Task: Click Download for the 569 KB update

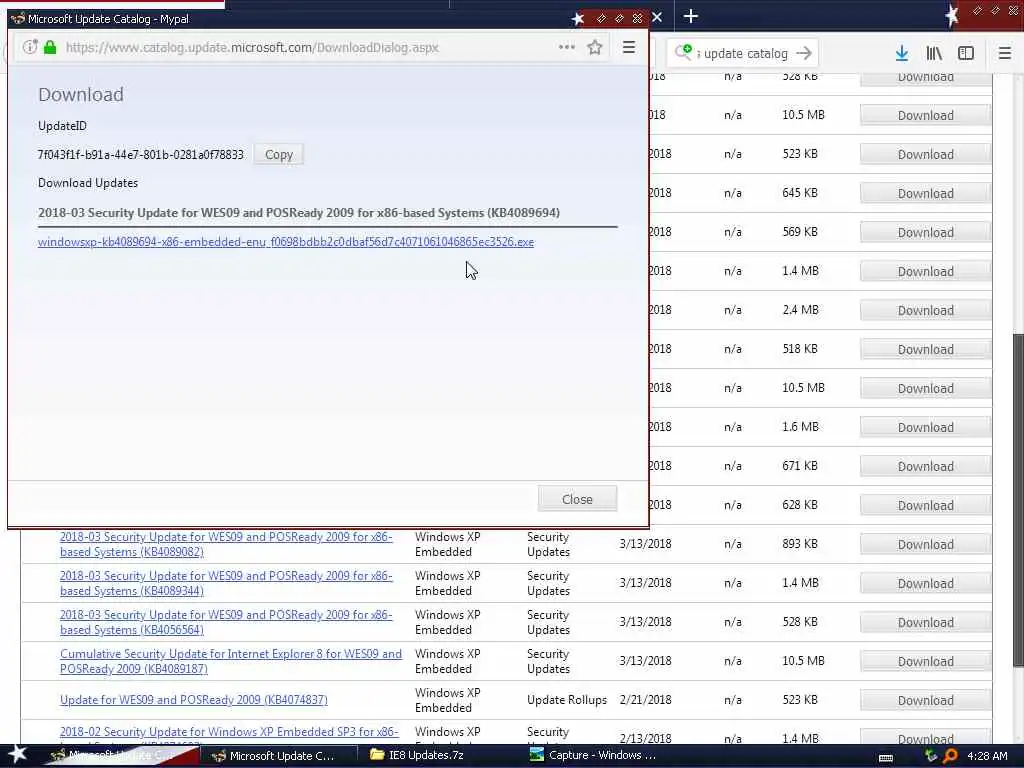Action: (x=925, y=232)
